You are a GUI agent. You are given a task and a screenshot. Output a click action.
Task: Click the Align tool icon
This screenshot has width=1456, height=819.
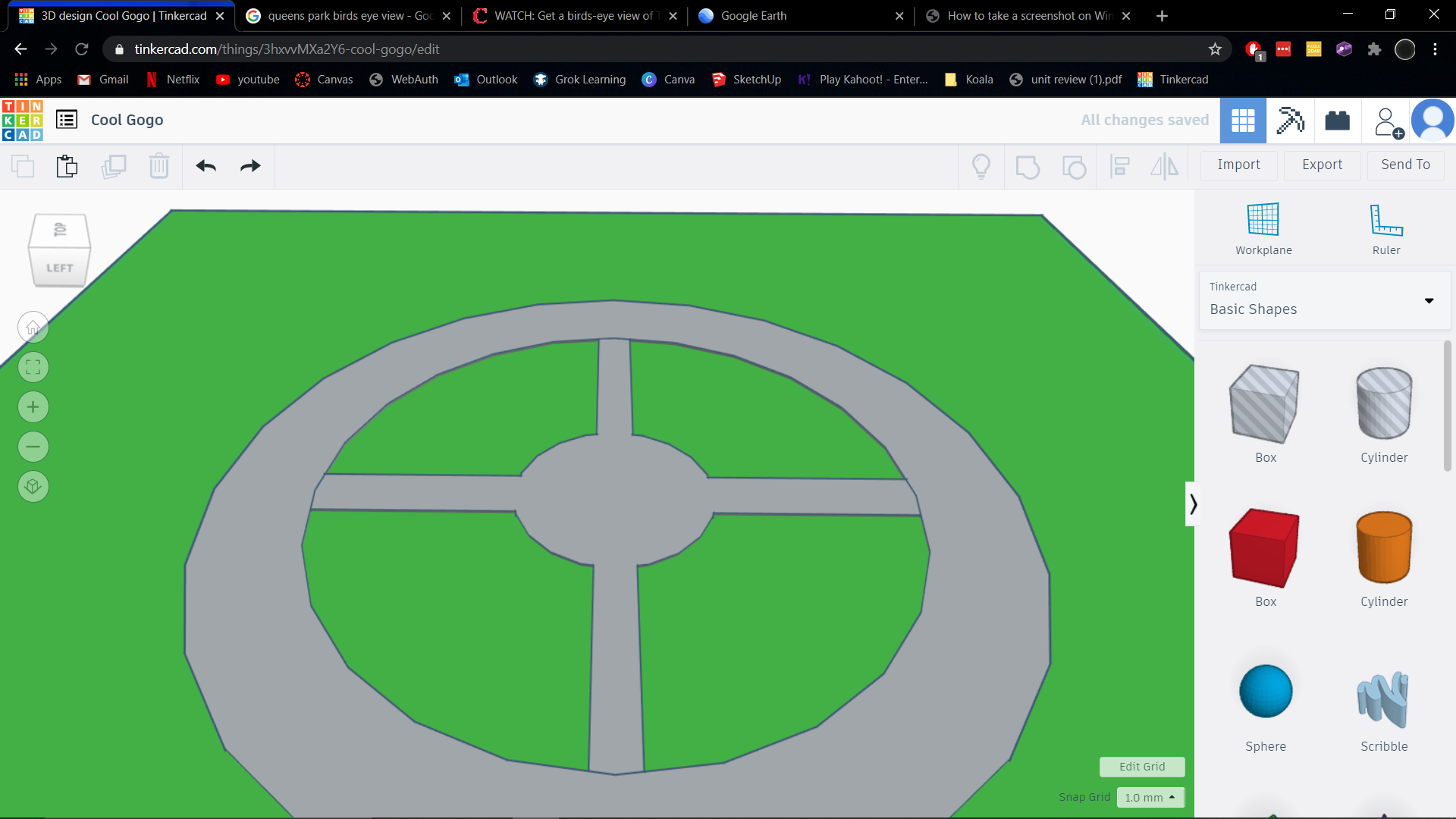click(x=1120, y=166)
